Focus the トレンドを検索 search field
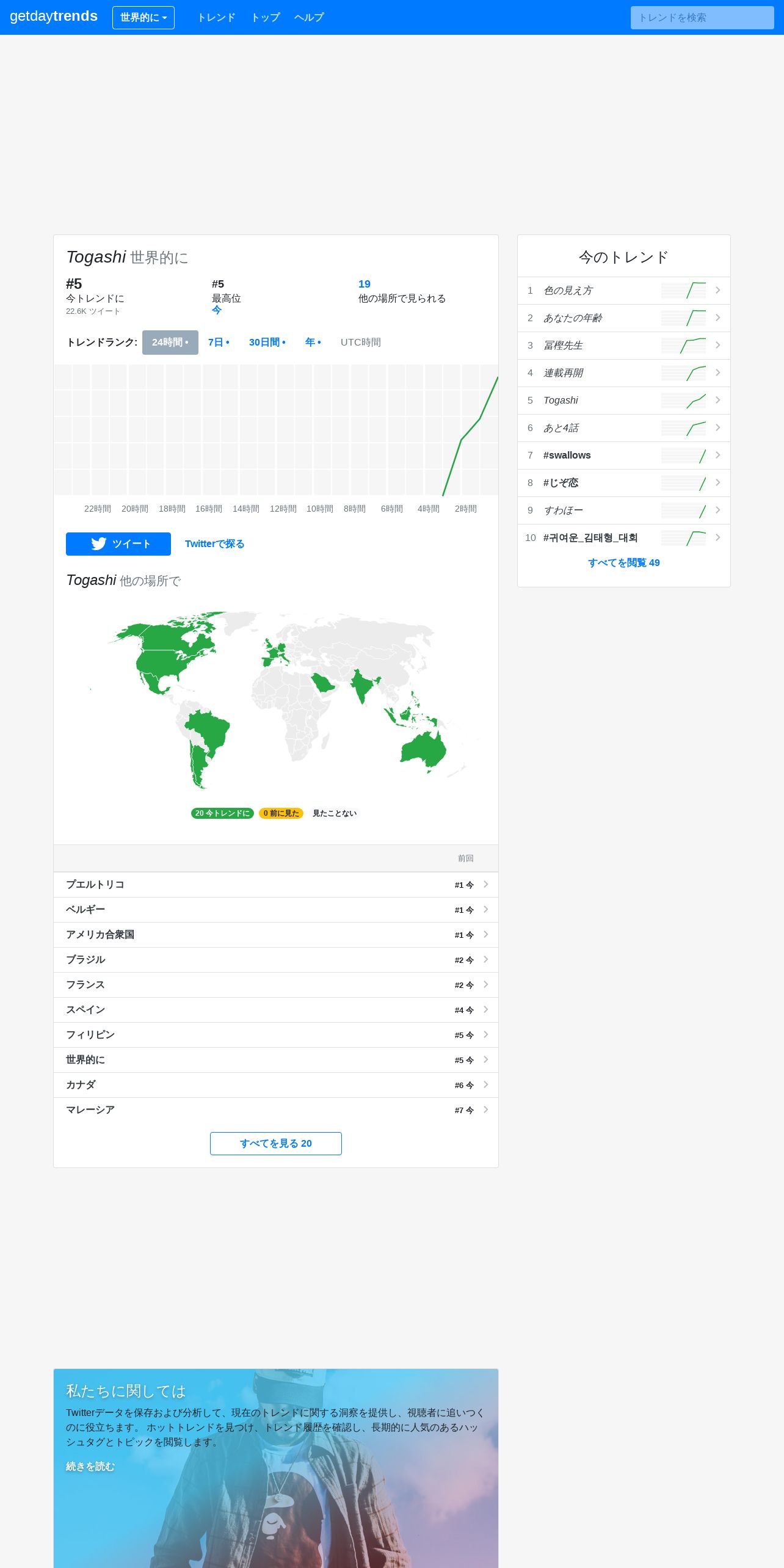Viewport: 784px width, 1568px height. pos(702,18)
